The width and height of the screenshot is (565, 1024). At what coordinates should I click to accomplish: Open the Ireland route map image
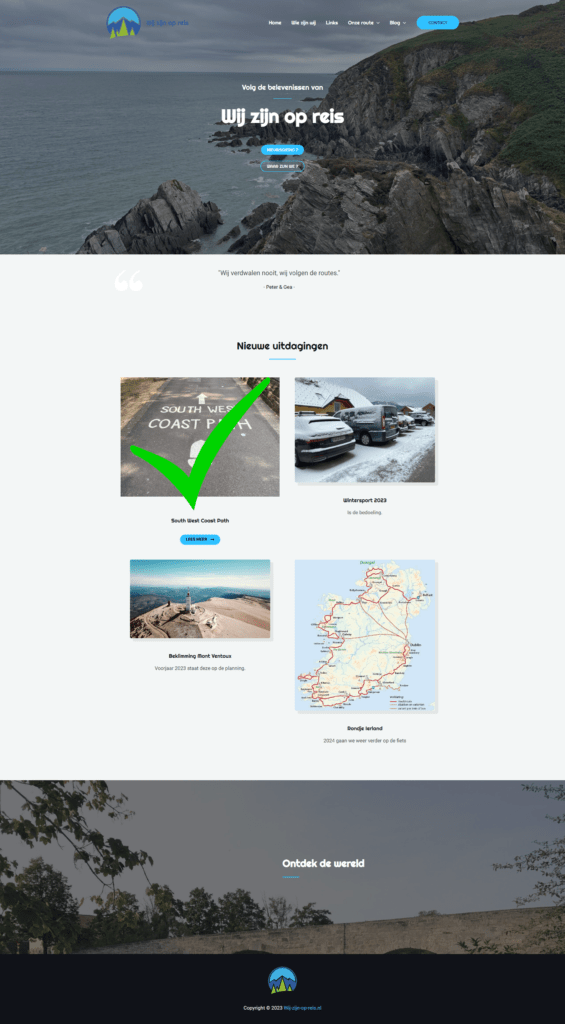tap(365, 635)
